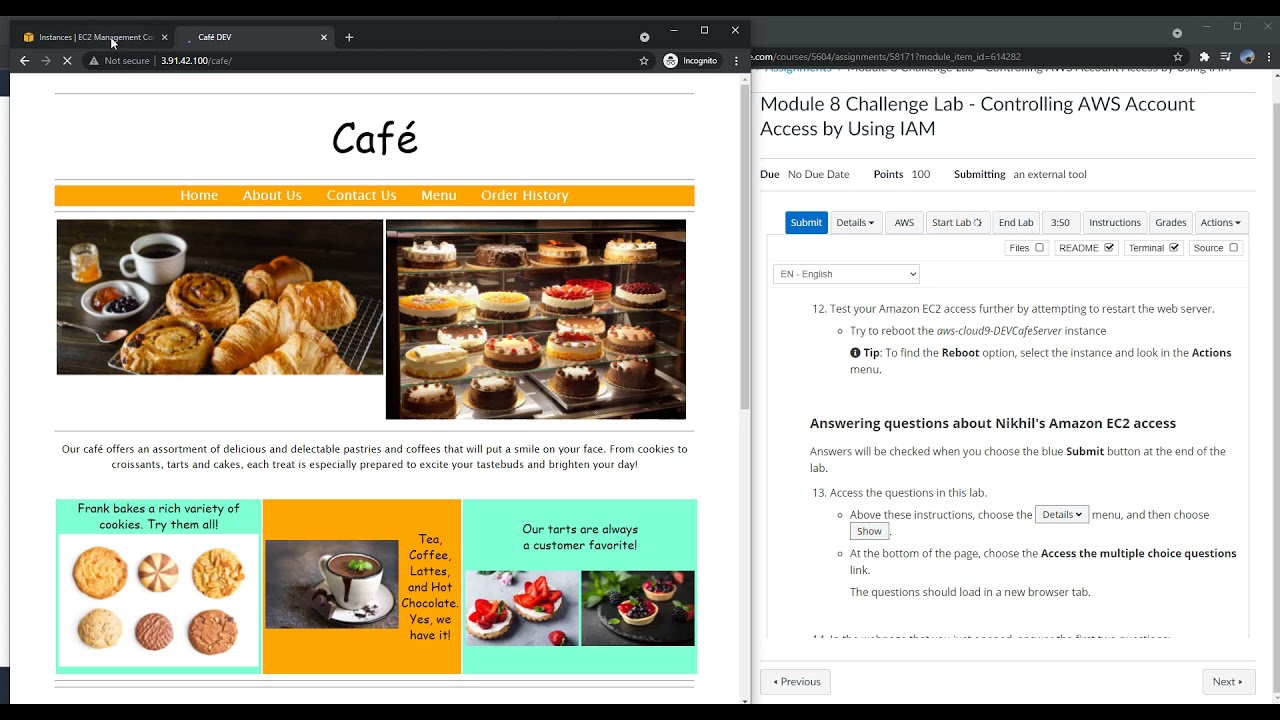
Task: Click the forward navigation arrow
Action: click(46, 61)
